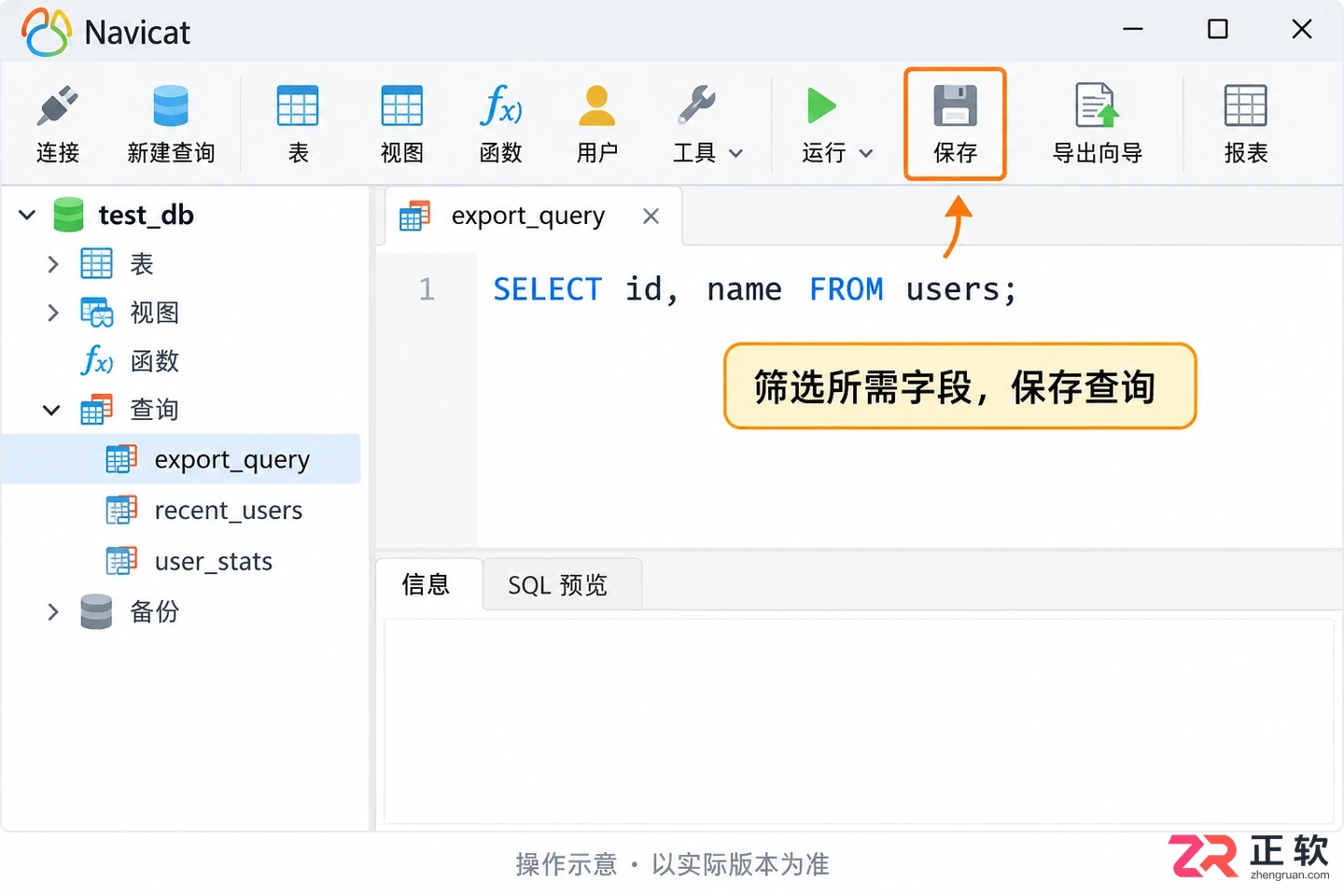Click the 视图 icon in sidebar tree
Screen dimensions: 1344x896
pos(96,313)
